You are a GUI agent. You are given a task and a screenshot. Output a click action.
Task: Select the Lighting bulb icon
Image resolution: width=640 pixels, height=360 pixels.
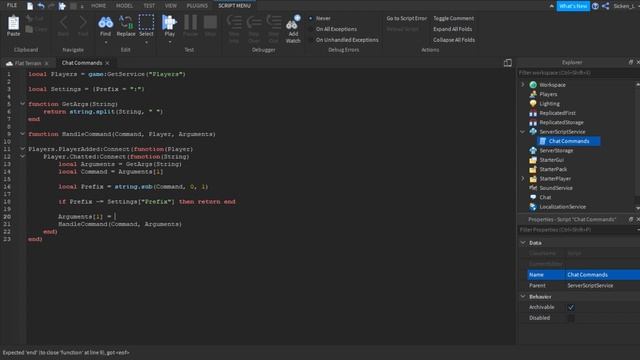[533, 104]
